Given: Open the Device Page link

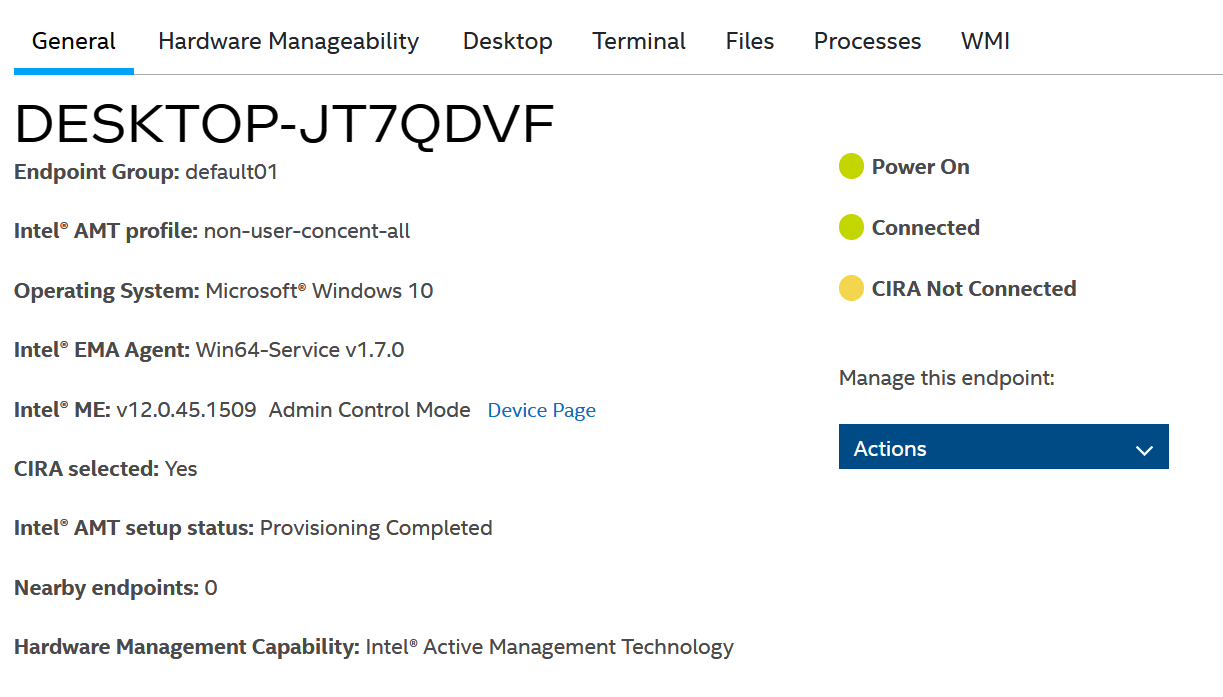Looking at the screenshot, I should 541,410.
